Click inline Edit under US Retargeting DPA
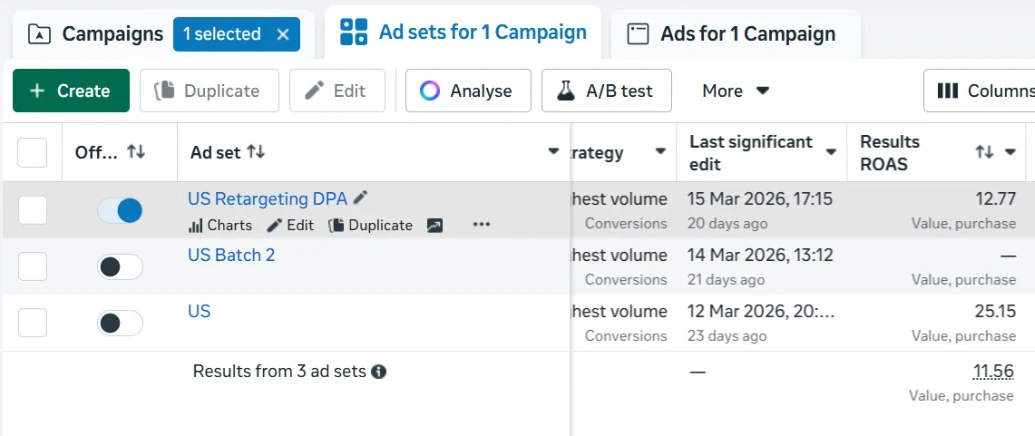 point(290,226)
